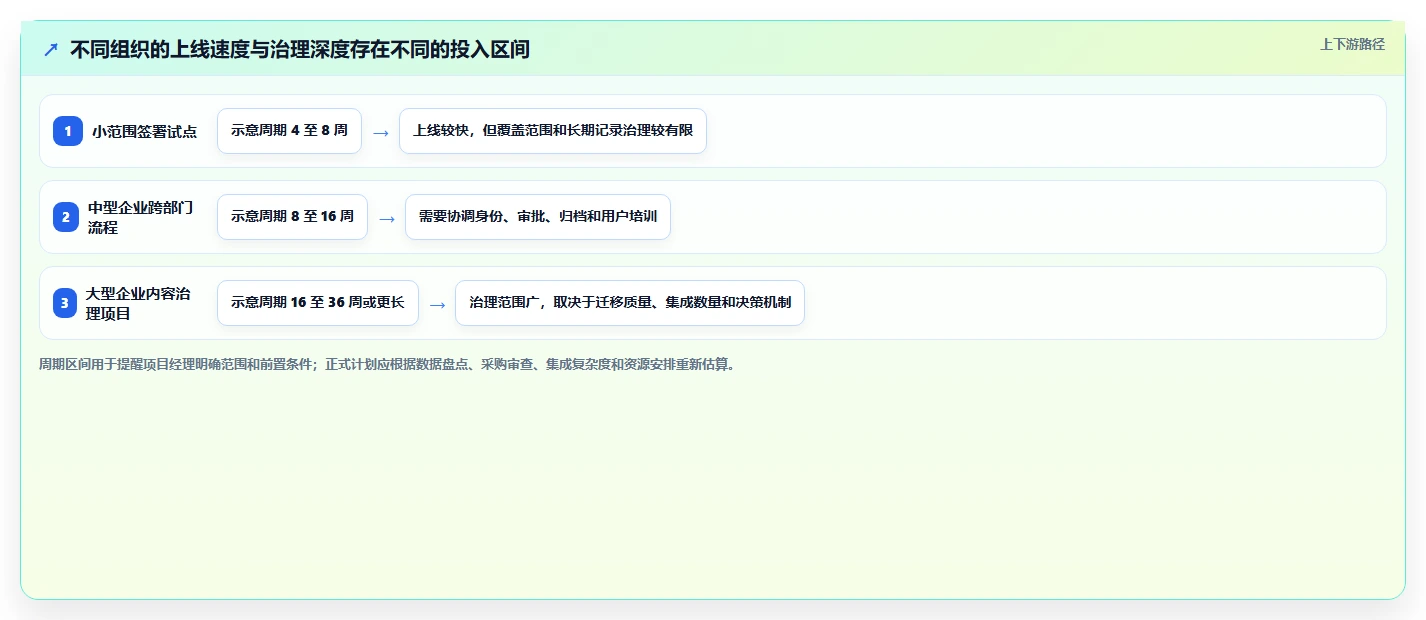
Task: Select the number 3 step badge
Action: click(x=65, y=303)
